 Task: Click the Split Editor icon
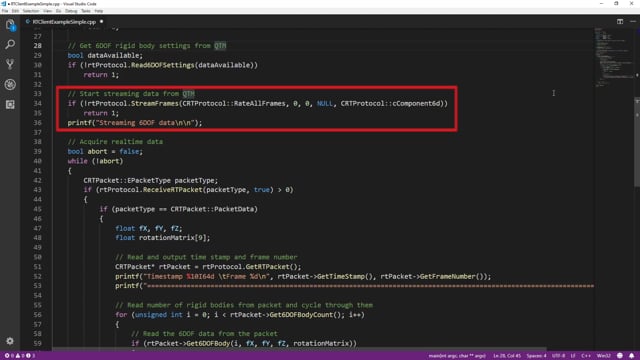pos(620,22)
